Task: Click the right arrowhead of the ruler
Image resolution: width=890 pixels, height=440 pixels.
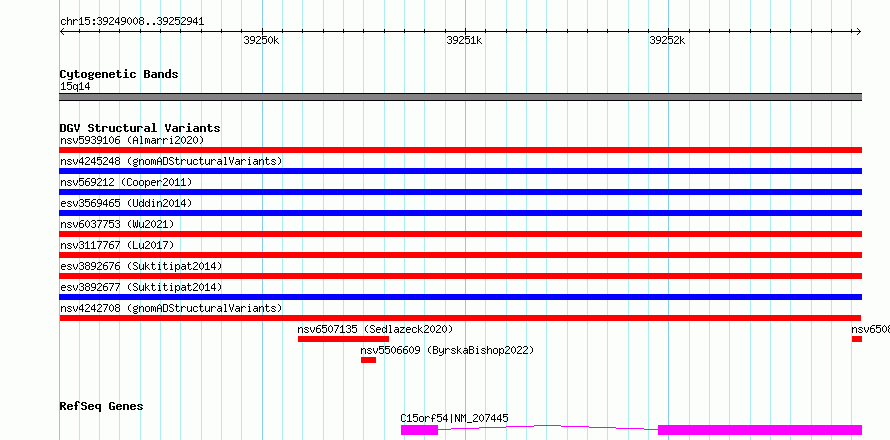Action: [859, 32]
